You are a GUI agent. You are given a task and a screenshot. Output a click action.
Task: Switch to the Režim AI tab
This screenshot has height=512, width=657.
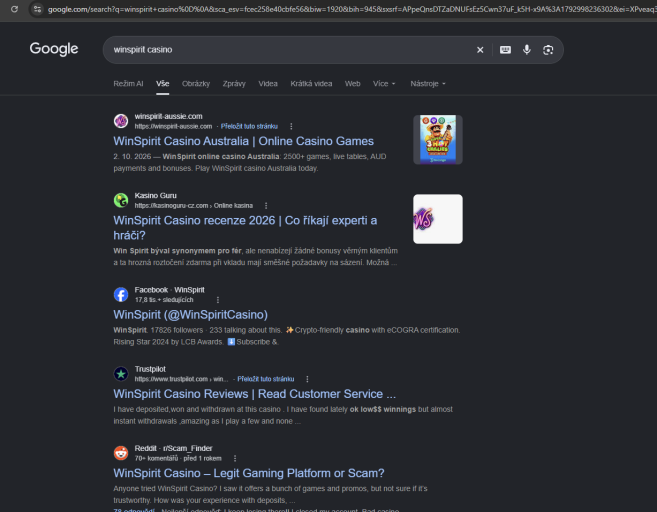128,83
